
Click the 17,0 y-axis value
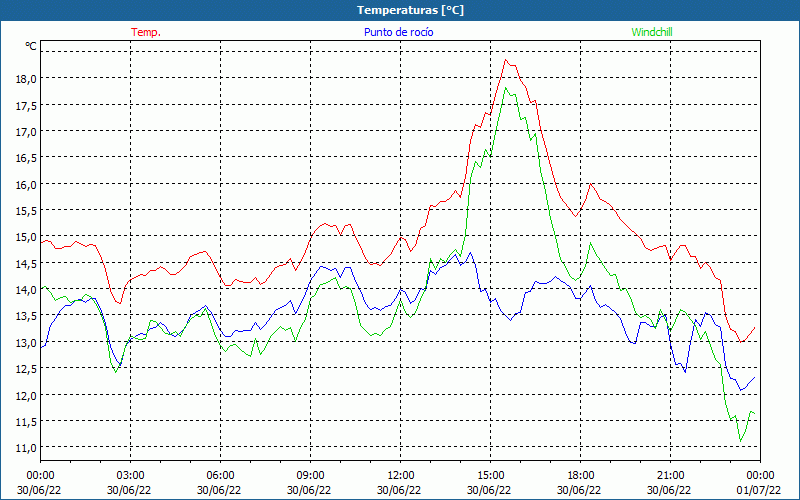tap(27, 132)
